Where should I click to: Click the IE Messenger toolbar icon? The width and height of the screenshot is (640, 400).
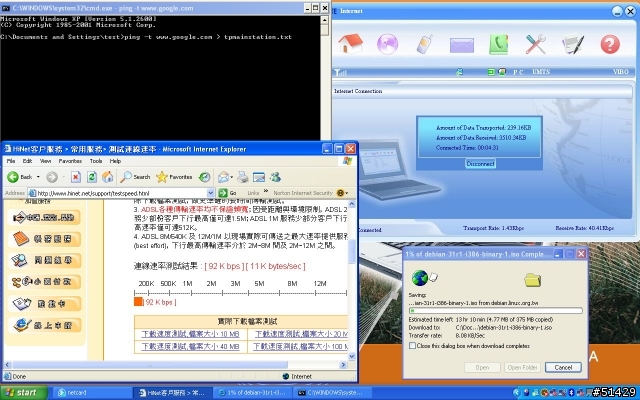[276, 177]
